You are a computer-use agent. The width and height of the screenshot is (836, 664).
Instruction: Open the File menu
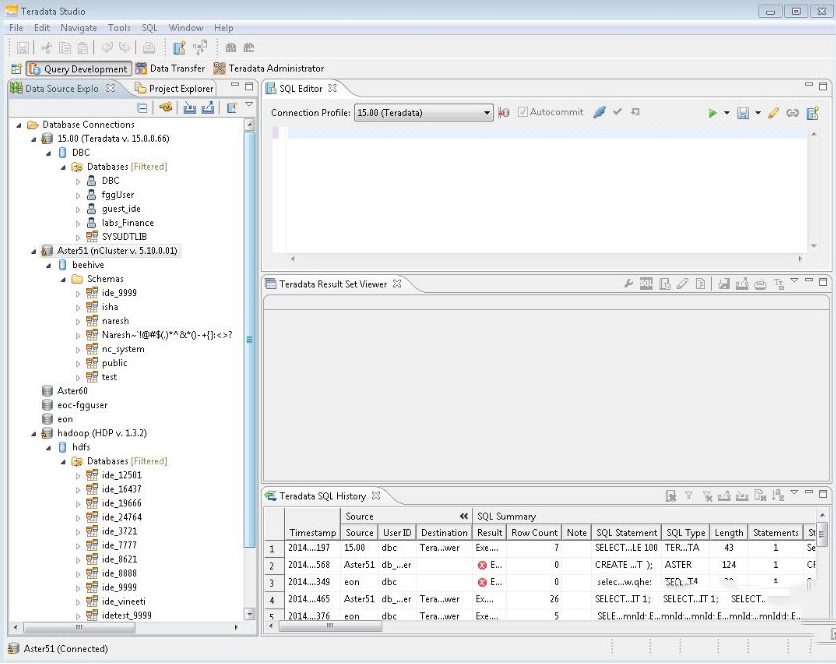pyautogui.click(x=16, y=28)
